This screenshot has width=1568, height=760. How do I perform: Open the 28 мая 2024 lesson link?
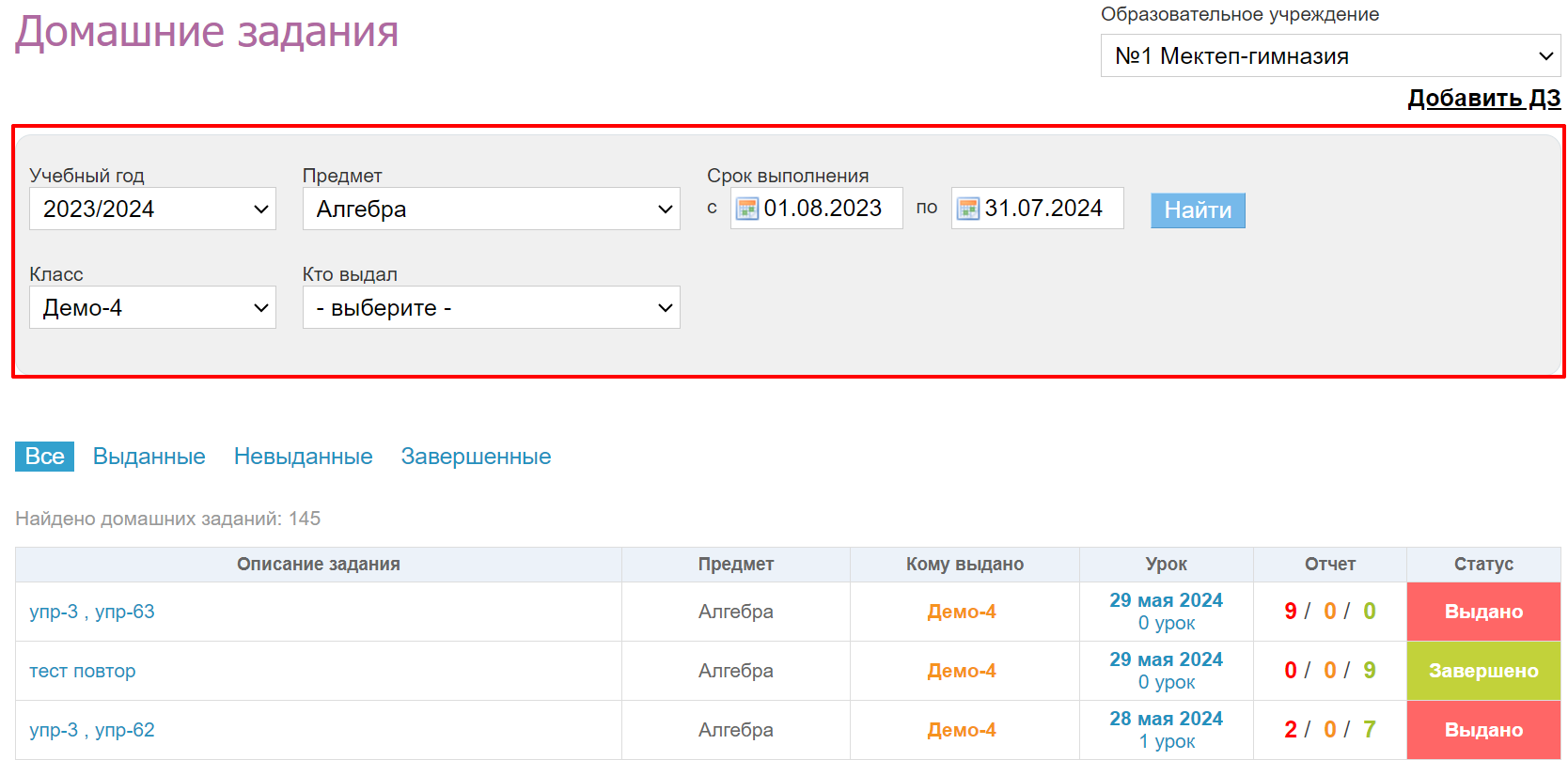pyautogui.click(x=1166, y=719)
